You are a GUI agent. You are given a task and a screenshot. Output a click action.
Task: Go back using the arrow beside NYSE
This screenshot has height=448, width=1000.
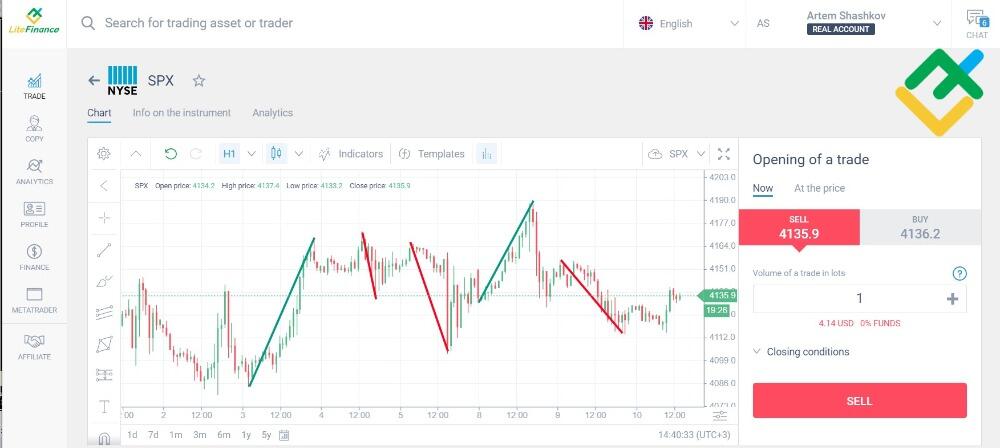coord(94,80)
